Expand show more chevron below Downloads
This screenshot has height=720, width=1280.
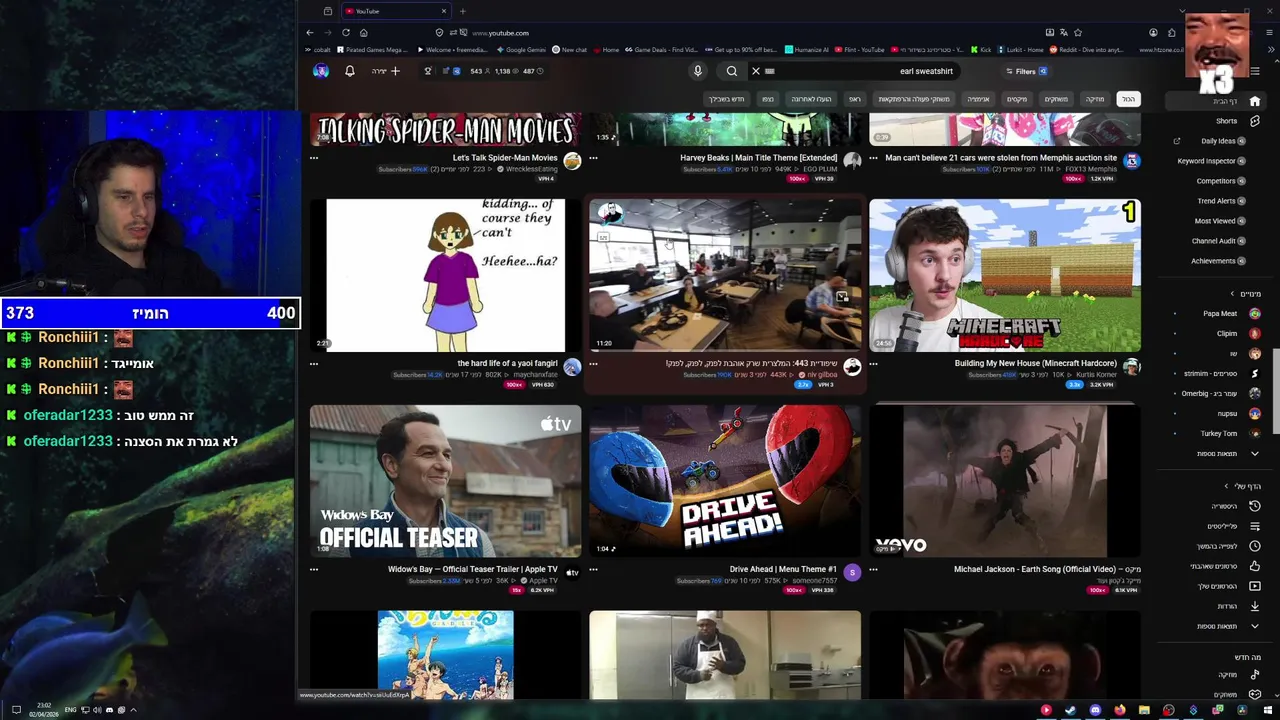click(1255, 626)
